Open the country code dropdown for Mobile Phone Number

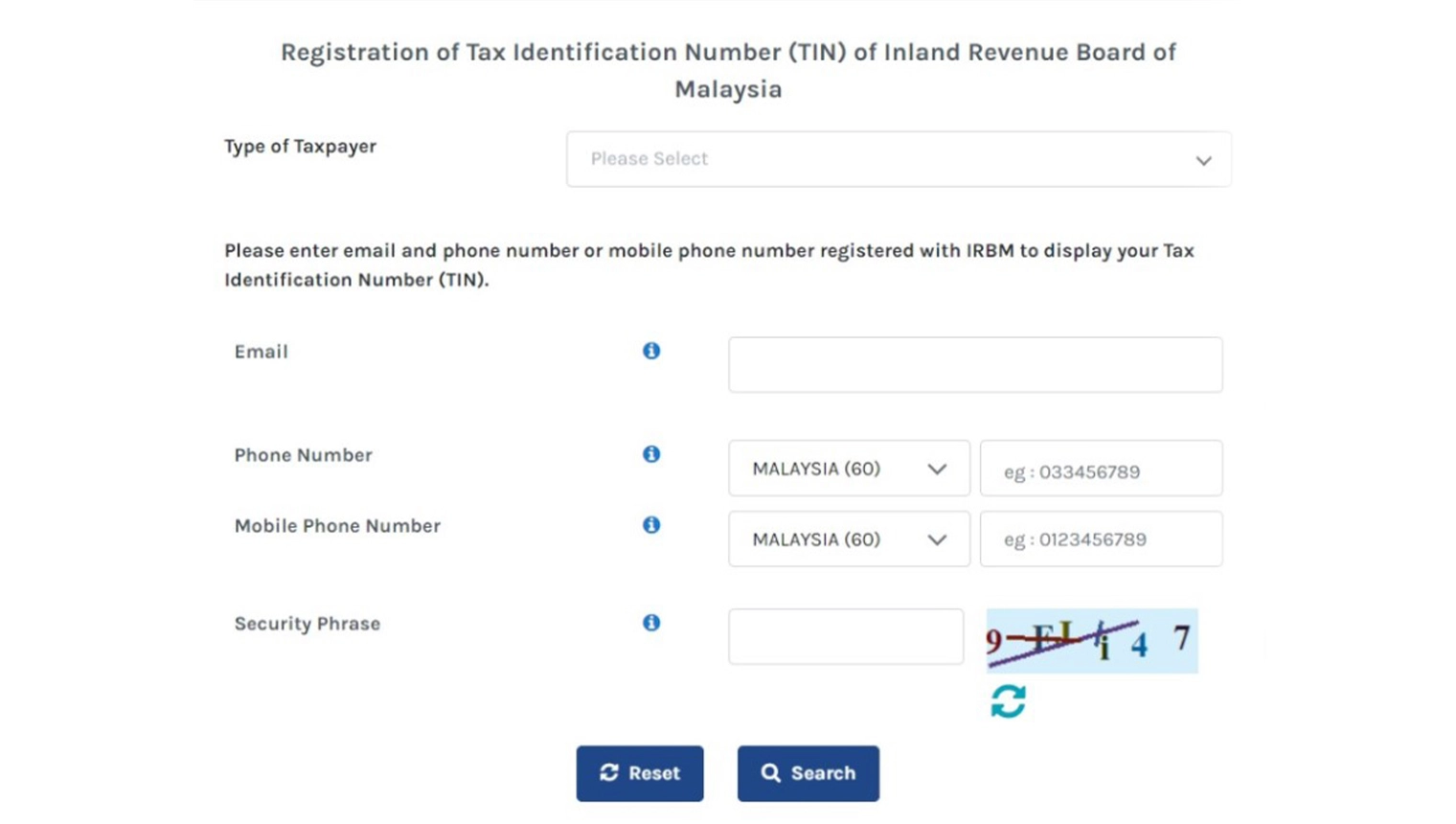point(849,538)
